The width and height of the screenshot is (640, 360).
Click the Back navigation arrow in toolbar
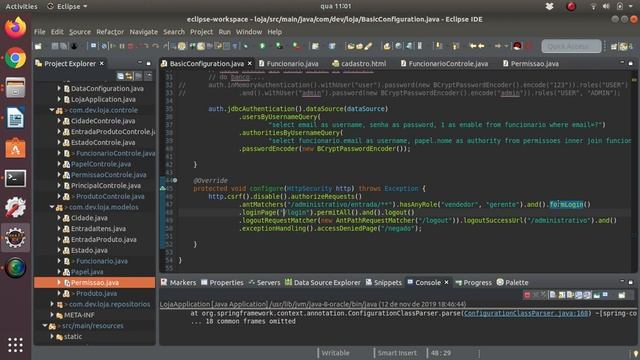pos(482,46)
